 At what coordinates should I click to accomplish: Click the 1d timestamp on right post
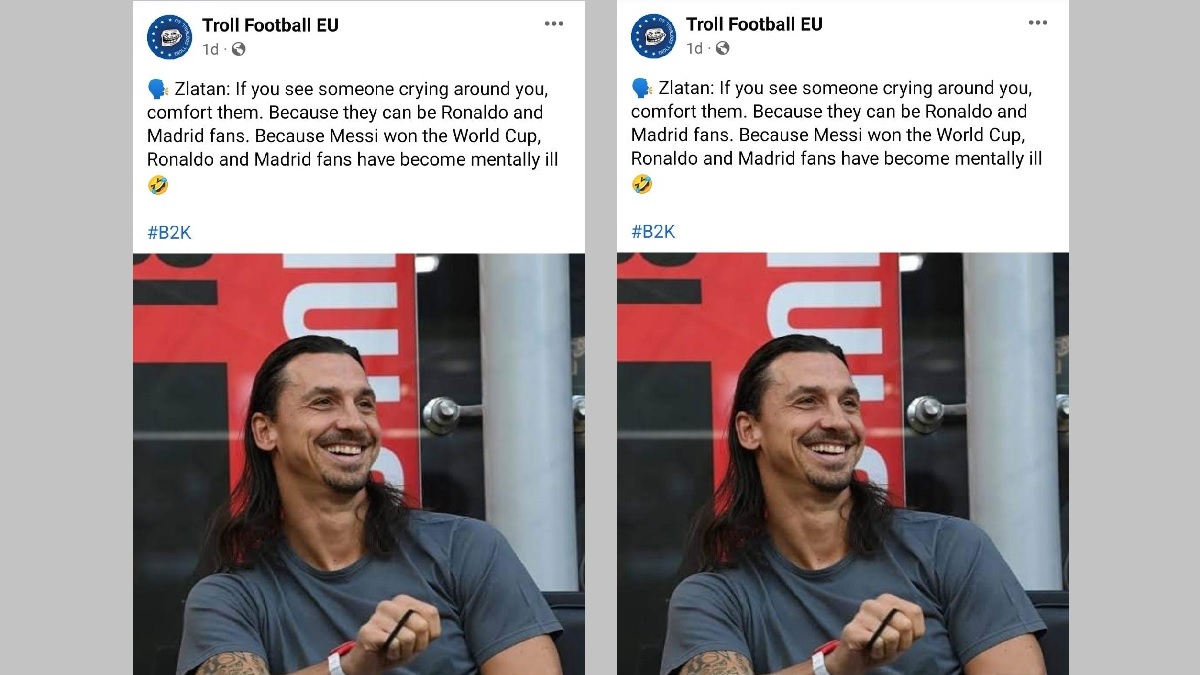(694, 48)
